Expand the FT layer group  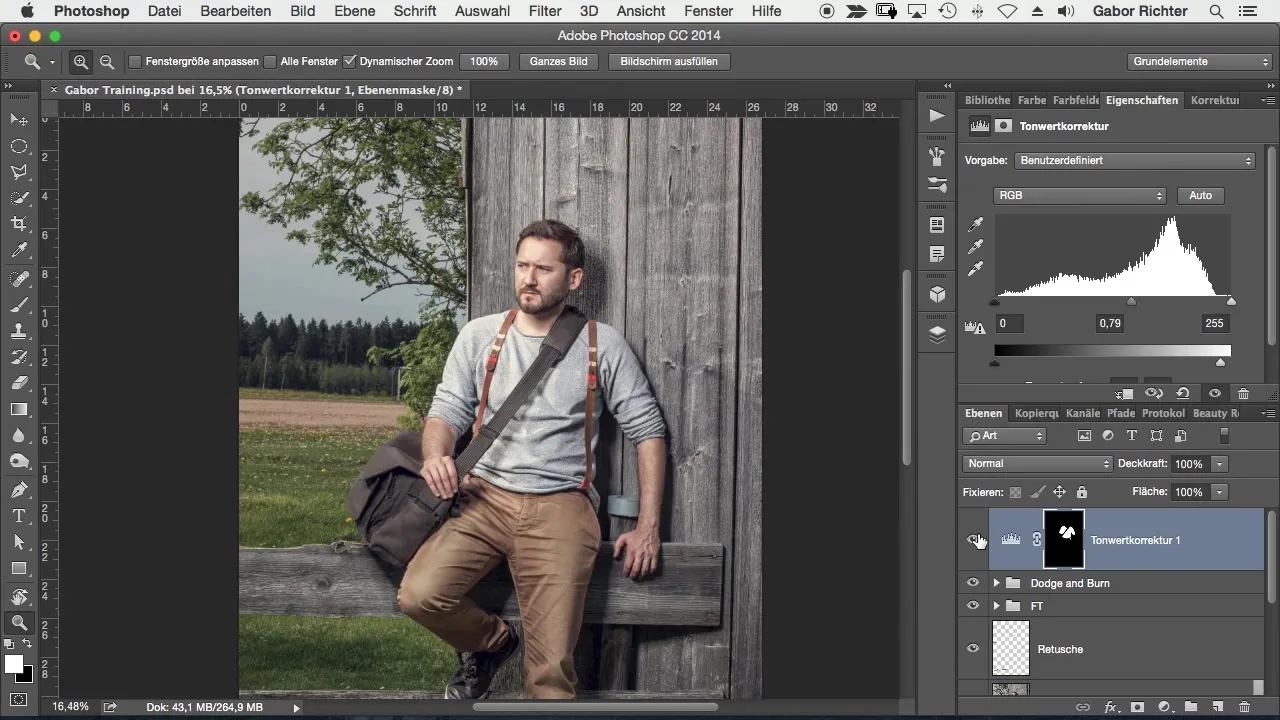click(996, 606)
